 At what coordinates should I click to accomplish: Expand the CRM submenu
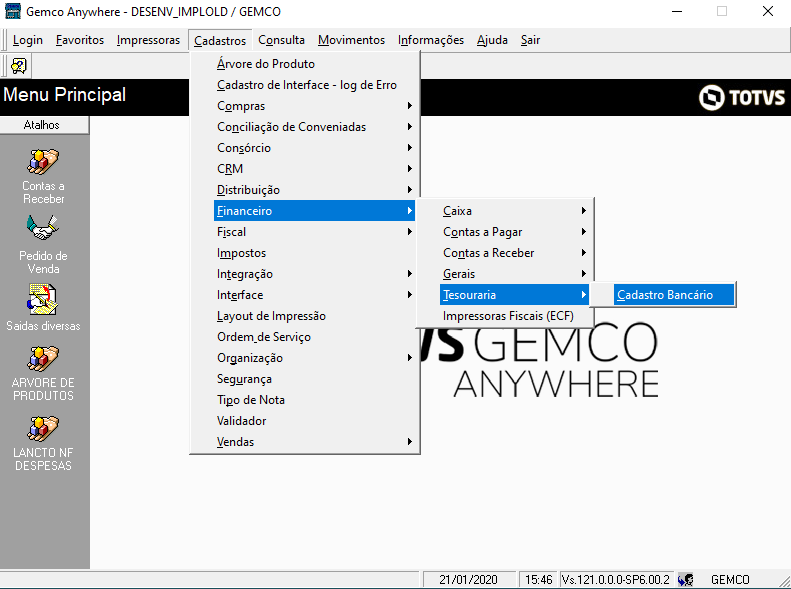point(314,169)
